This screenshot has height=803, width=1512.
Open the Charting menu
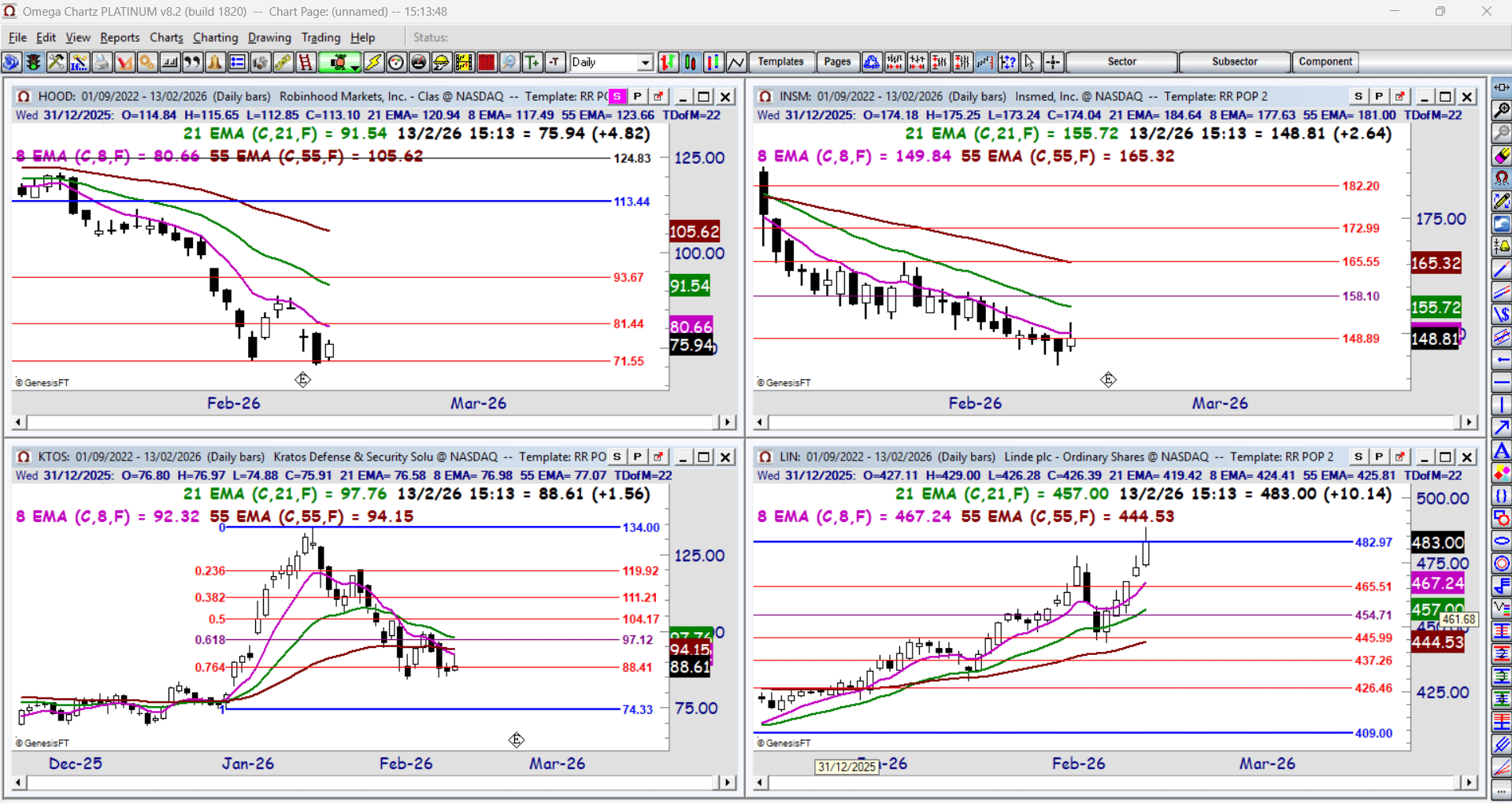coord(215,38)
